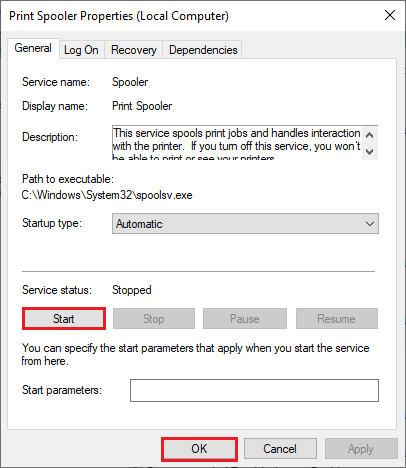Viewport: 406px width, 468px height.
Task: Click the Apply button
Action: [361, 449]
